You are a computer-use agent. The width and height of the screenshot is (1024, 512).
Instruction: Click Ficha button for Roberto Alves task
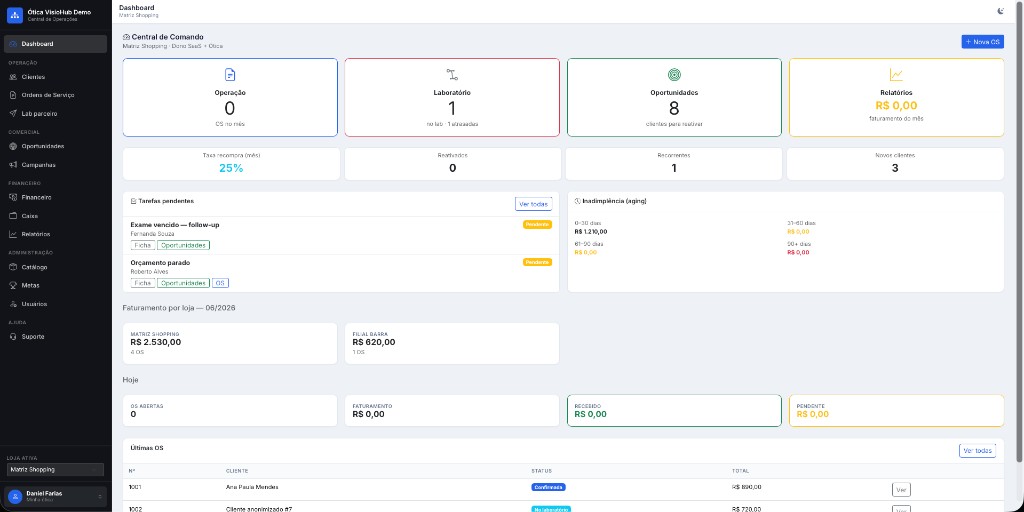tap(142, 283)
